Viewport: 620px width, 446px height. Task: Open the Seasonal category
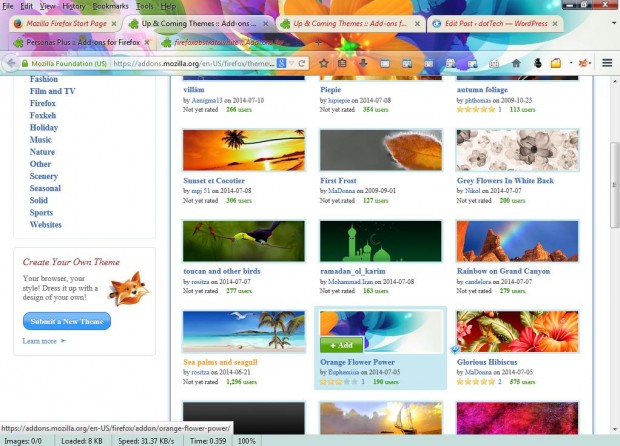tap(45, 188)
